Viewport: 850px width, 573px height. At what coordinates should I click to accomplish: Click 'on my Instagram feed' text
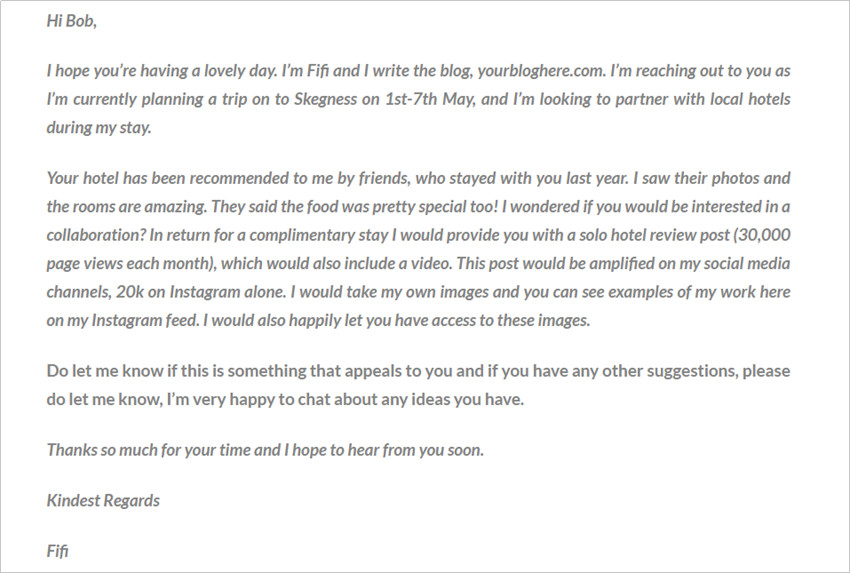point(122,320)
